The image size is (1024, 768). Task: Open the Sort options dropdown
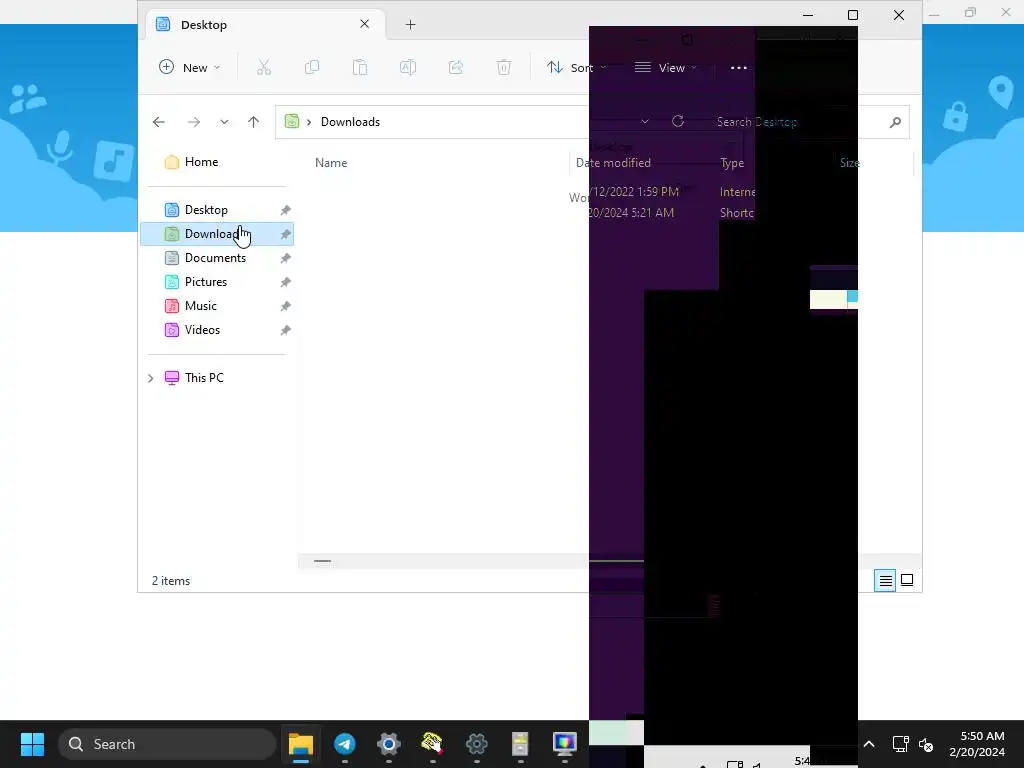click(x=576, y=67)
